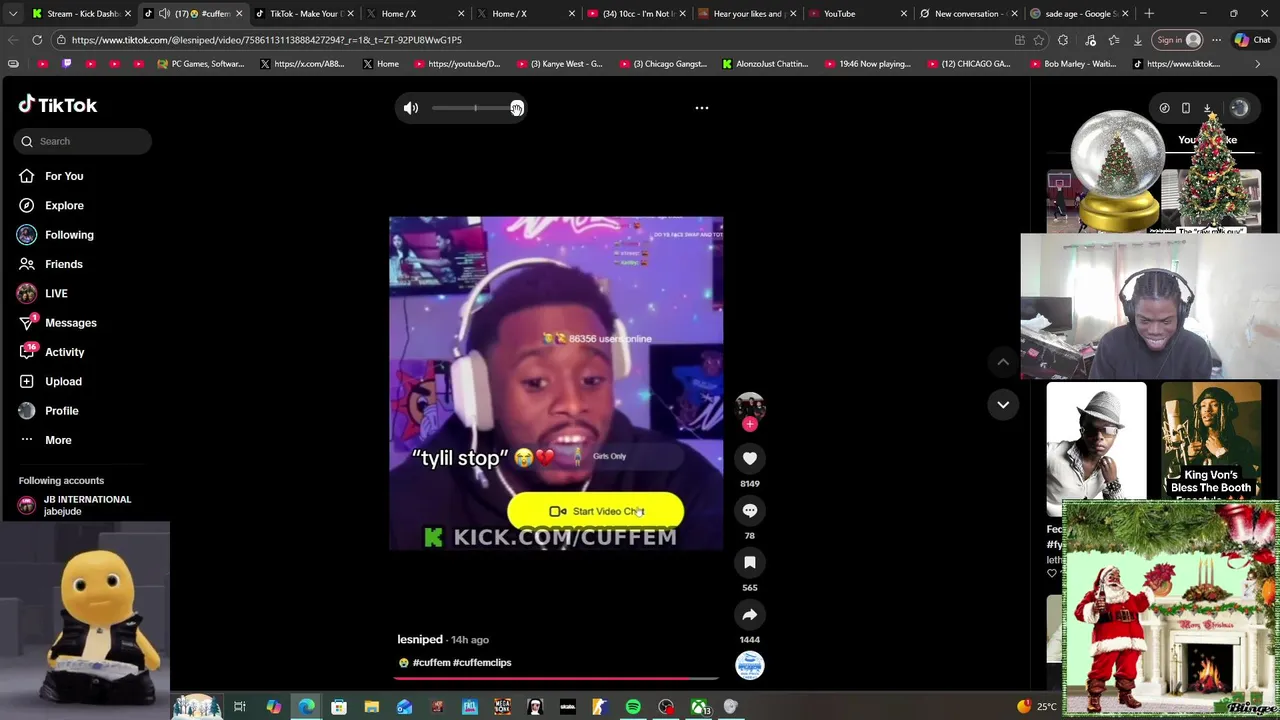This screenshot has width=1280, height=720.
Task: Open browser downloads icon
Action: tap(1137, 40)
